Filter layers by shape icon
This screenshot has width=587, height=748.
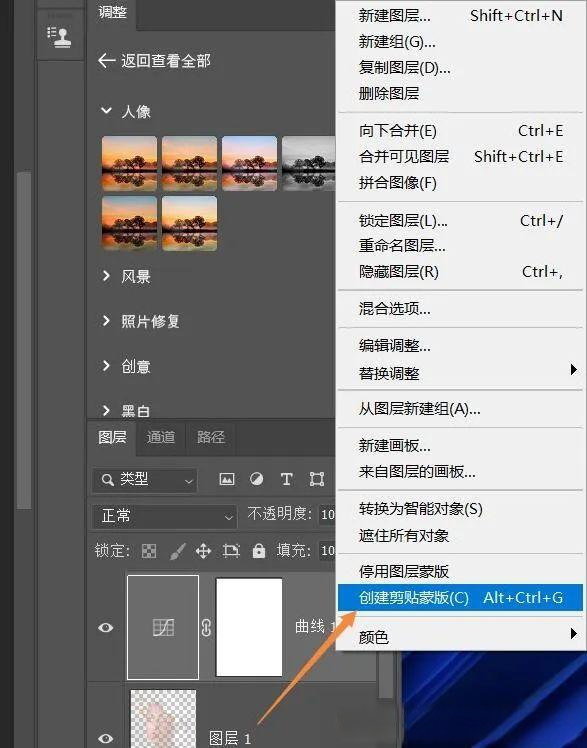[317, 479]
